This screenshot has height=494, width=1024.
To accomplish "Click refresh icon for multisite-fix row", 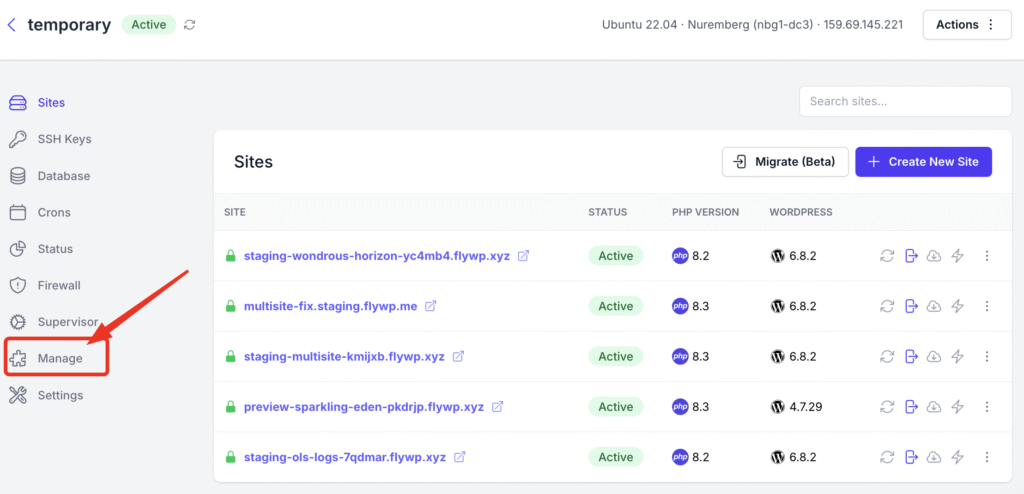I will (x=887, y=306).
